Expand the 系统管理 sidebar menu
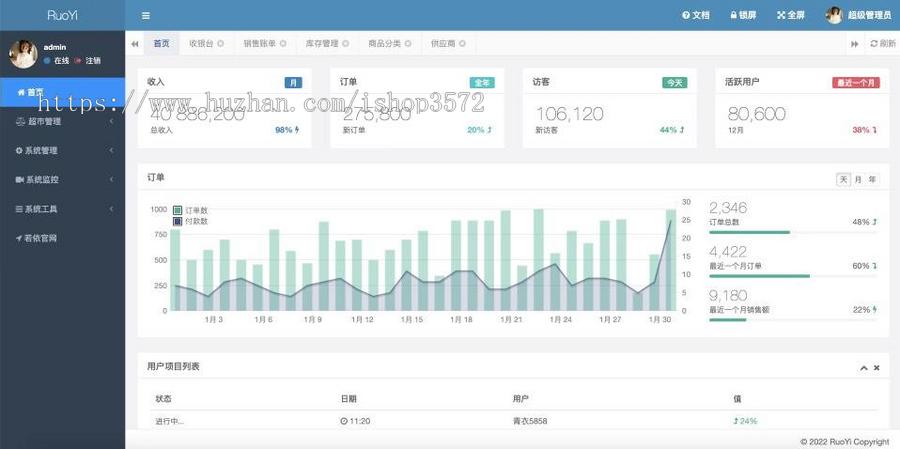The image size is (900, 449). pyautogui.click(x=63, y=150)
